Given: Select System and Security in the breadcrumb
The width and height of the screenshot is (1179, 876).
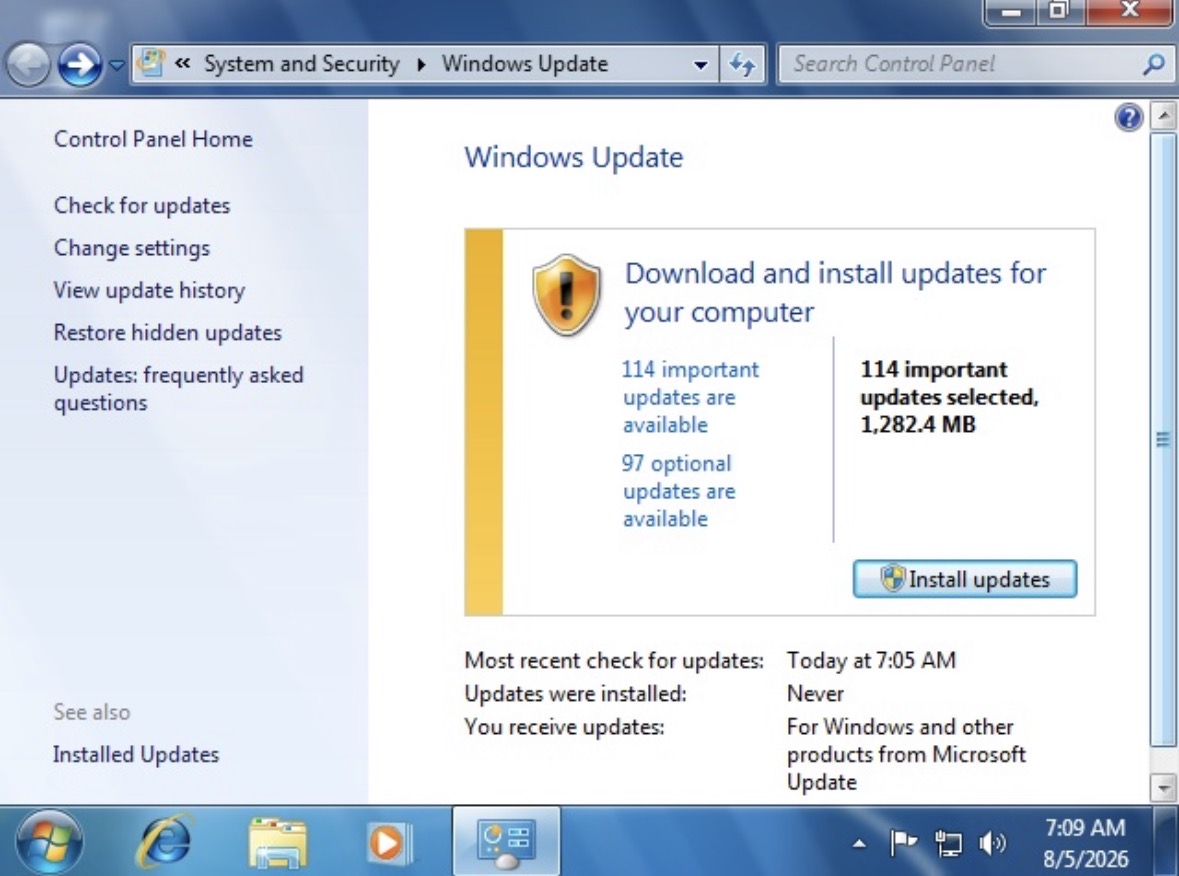Looking at the screenshot, I should click(x=302, y=64).
